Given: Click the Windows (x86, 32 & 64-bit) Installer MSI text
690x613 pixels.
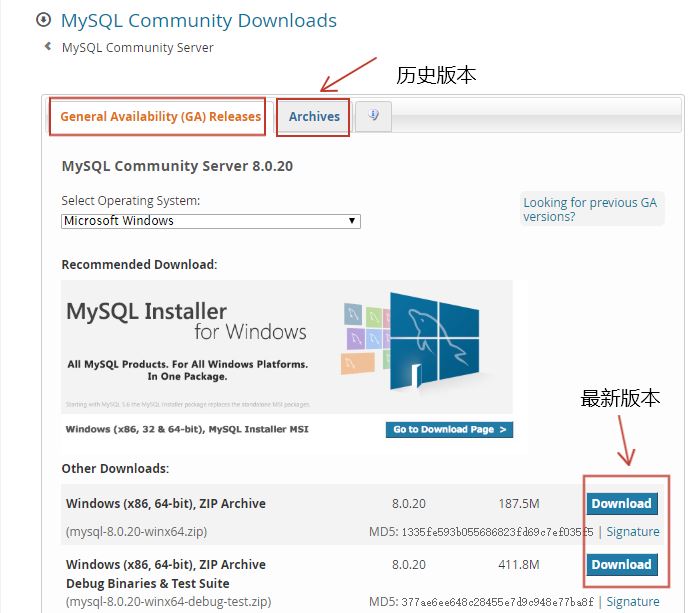Looking at the screenshot, I should click(x=187, y=429).
